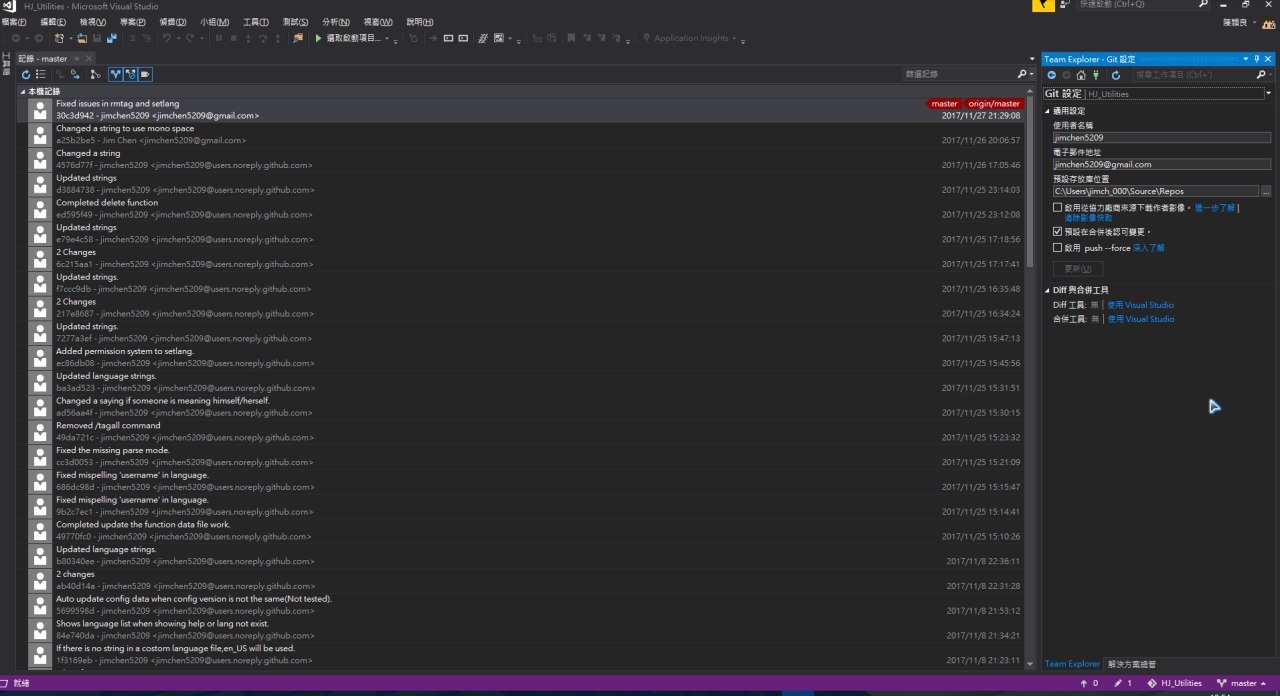The image size is (1280, 696).
Task: Switch history list view mode icon
Action: tap(41, 74)
